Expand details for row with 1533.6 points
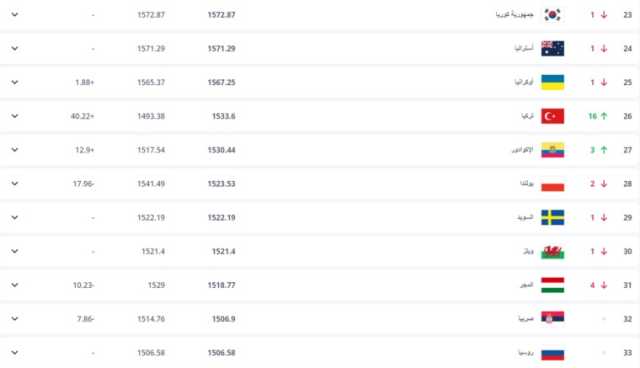The image size is (640, 368). [15, 116]
